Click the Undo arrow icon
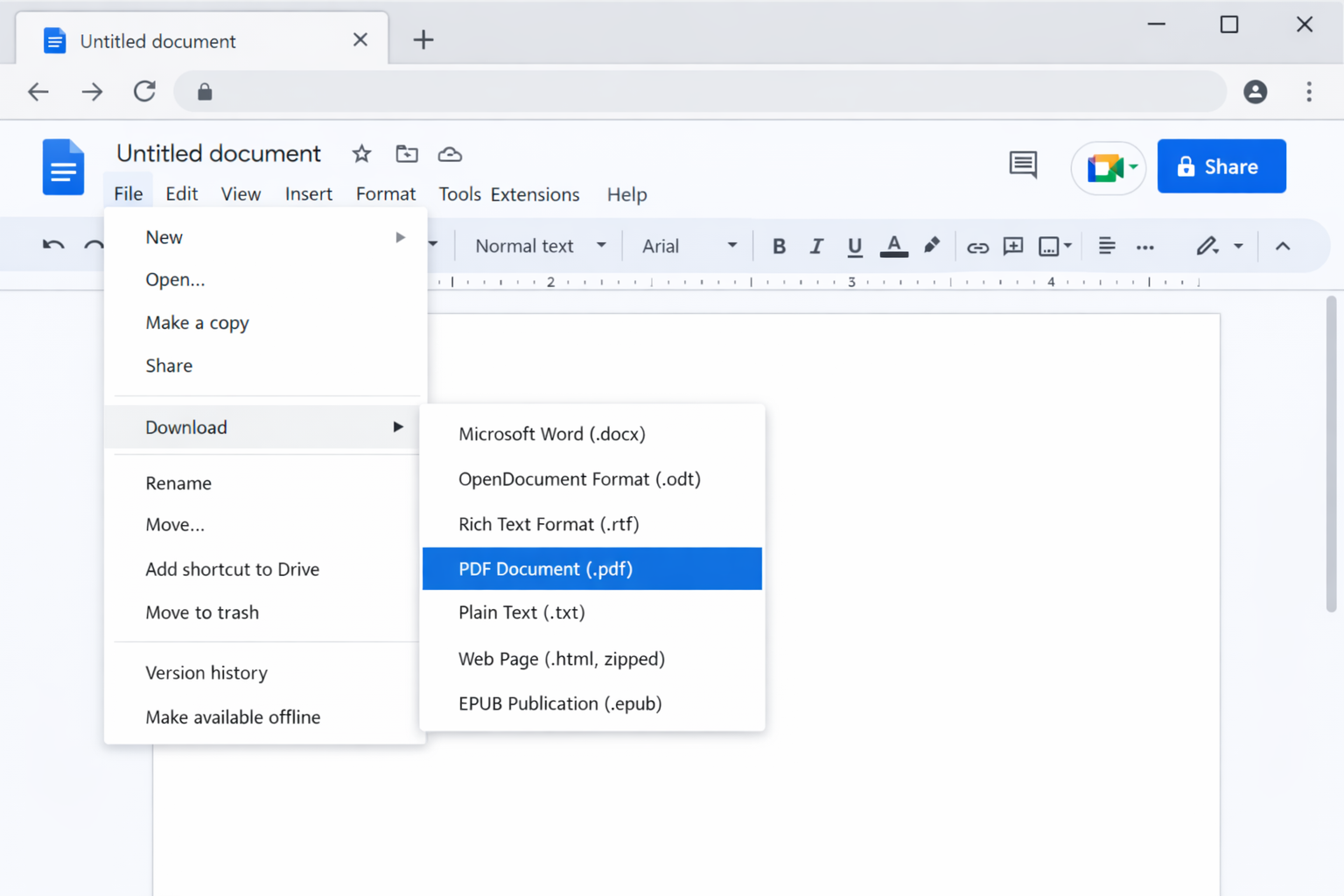Image resolution: width=1344 pixels, height=896 pixels. pos(53,246)
